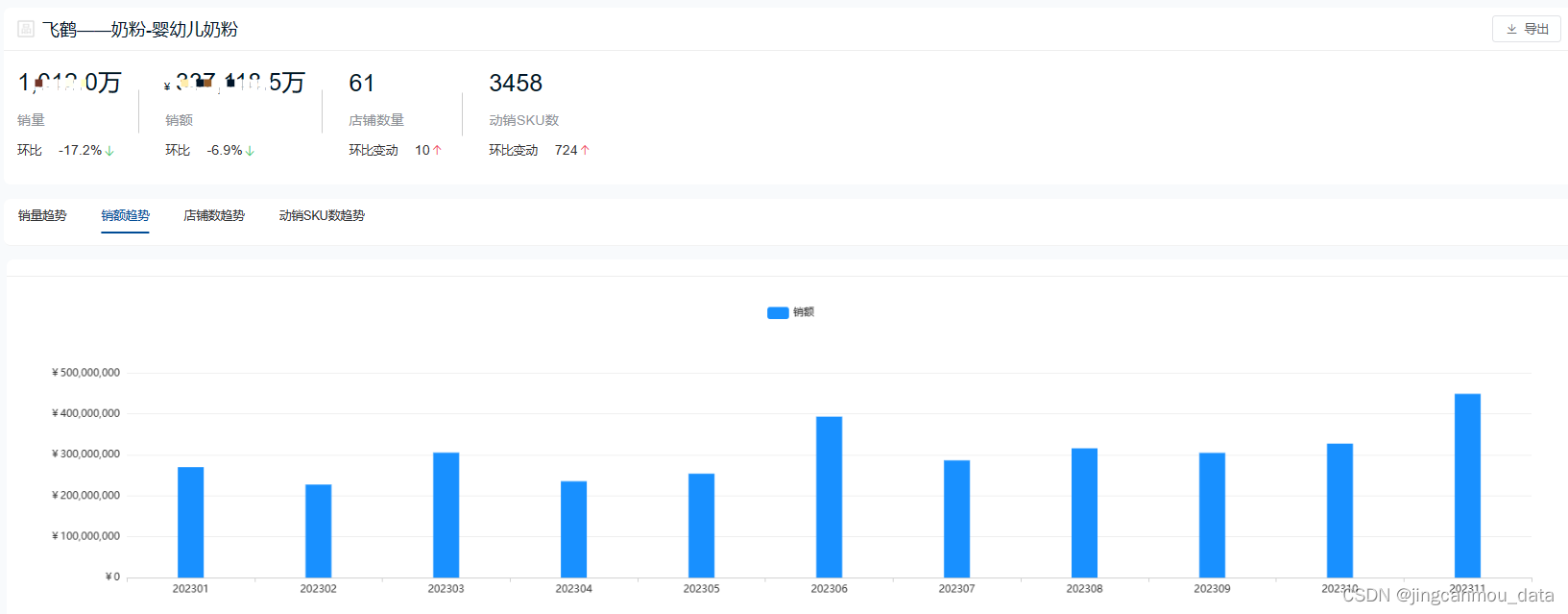Image resolution: width=1568 pixels, height=614 pixels.
Task: Click the ¥200,000,000 axis label
Action: tap(86, 496)
